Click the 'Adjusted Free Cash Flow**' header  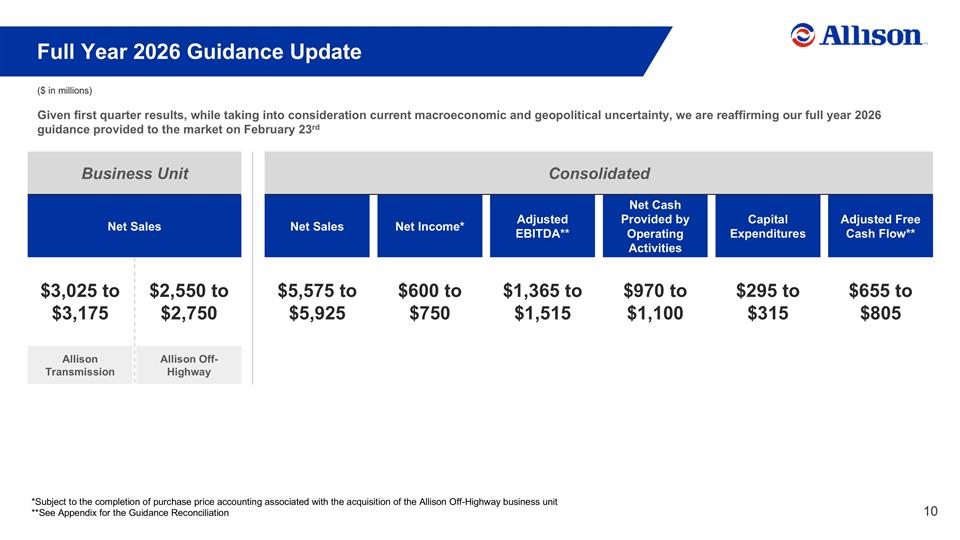[x=880, y=226]
